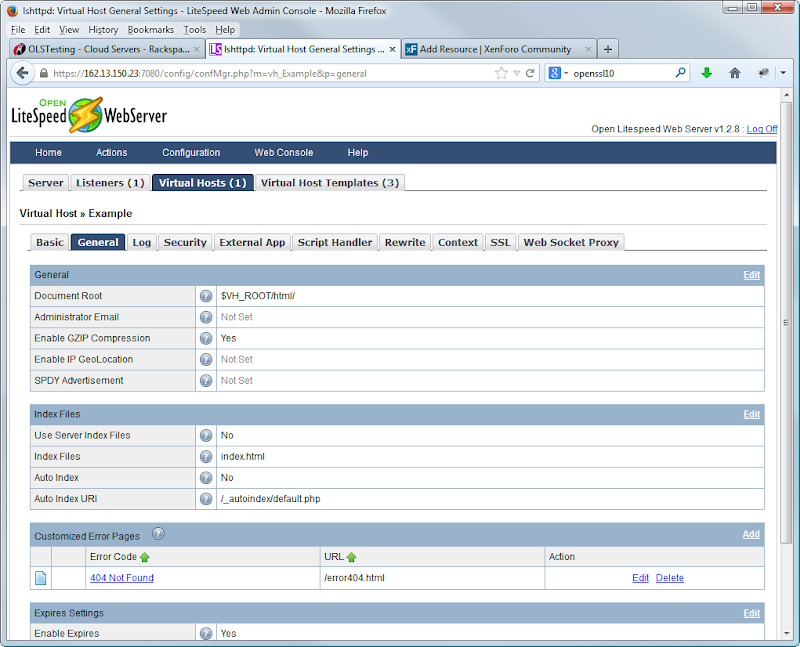Click the Log Off link
The width and height of the screenshot is (800, 647).
click(x=762, y=129)
